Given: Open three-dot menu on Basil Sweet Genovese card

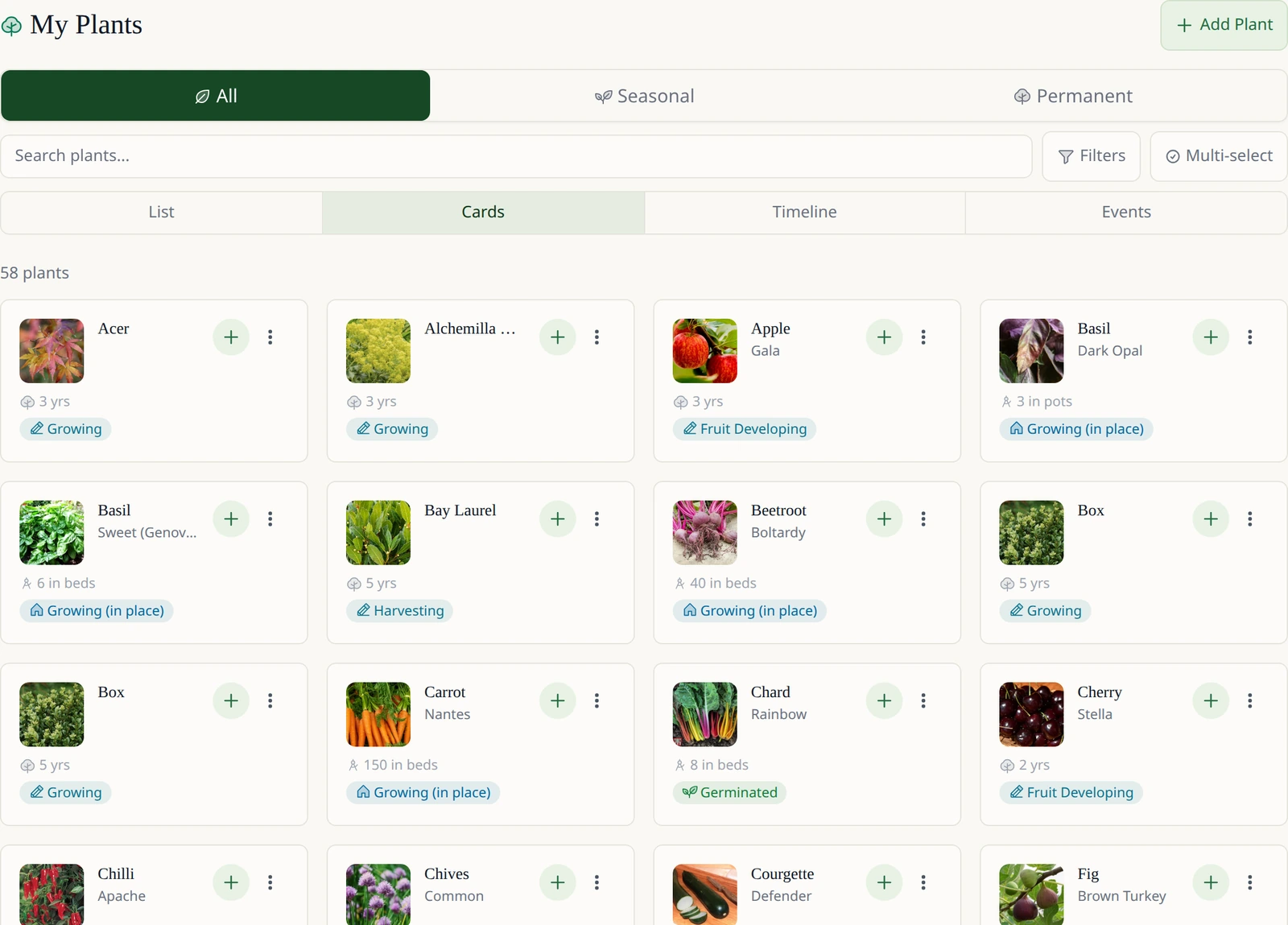Looking at the screenshot, I should point(270,519).
